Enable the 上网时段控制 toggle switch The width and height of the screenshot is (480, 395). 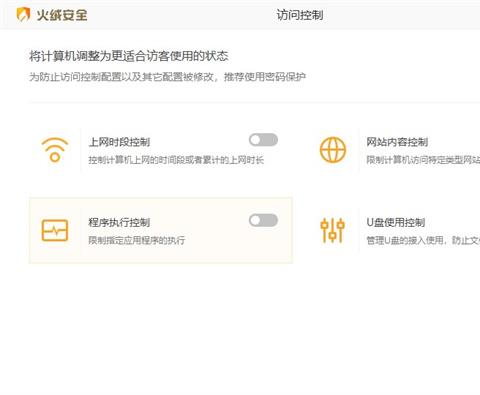tap(263, 140)
